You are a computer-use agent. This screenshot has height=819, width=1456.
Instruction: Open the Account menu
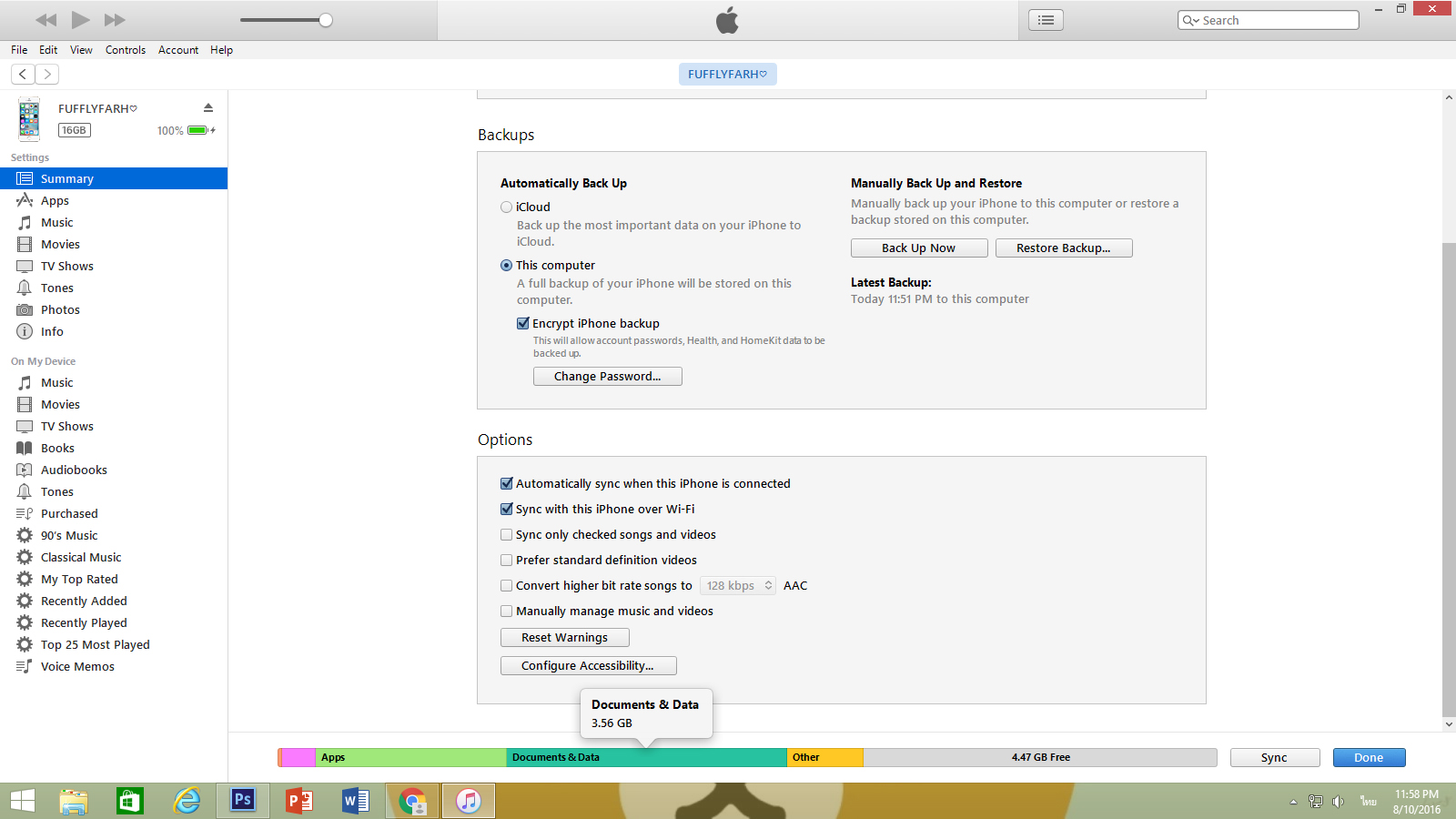coord(178,50)
